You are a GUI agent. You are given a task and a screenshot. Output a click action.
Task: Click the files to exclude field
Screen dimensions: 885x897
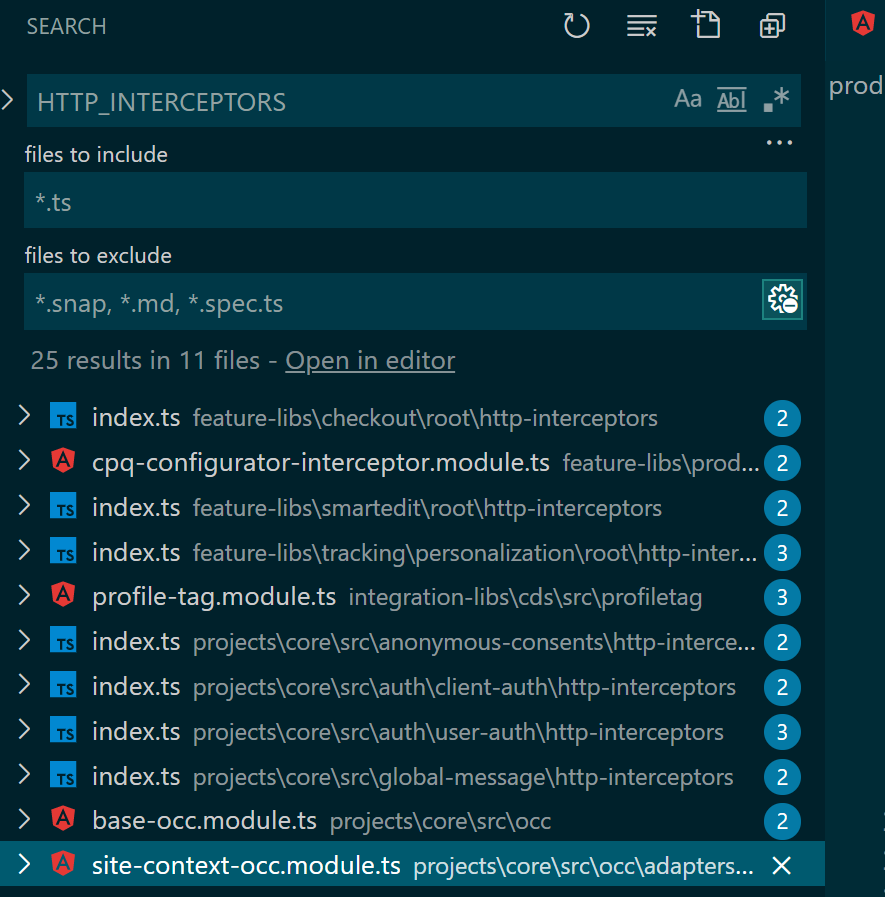click(x=390, y=302)
